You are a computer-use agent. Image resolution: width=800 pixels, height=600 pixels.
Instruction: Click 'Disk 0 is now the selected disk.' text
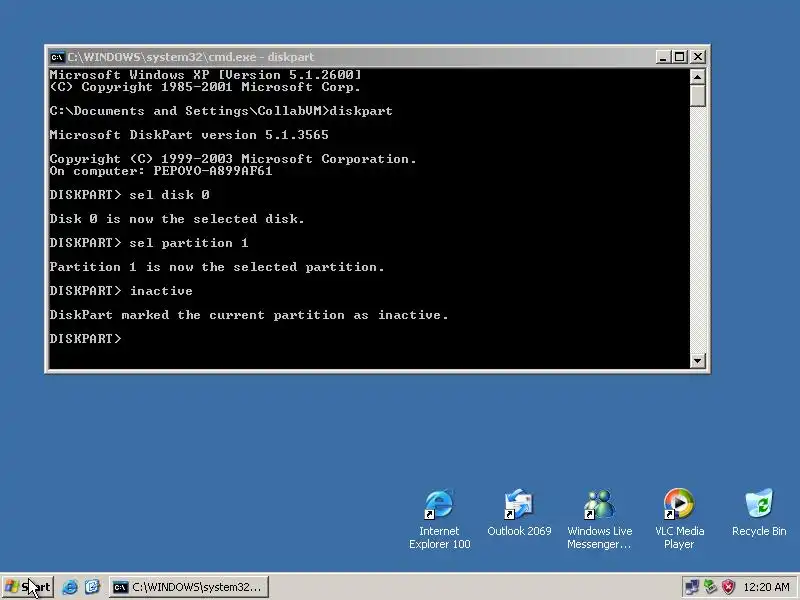(x=177, y=219)
